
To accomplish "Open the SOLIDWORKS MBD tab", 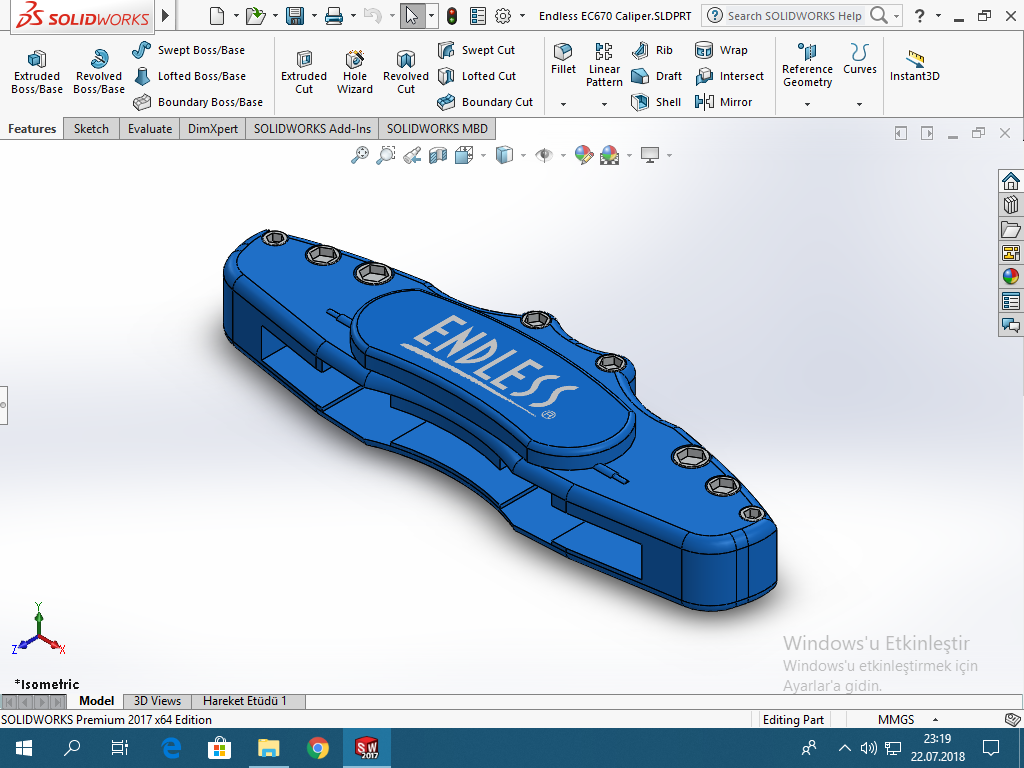I will pyautogui.click(x=437, y=129).
